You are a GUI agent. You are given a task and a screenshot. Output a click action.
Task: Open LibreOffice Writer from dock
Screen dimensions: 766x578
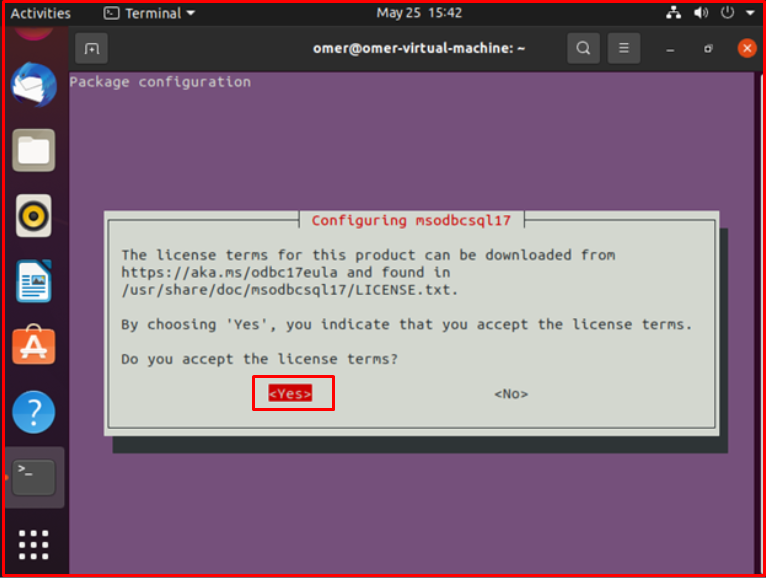[33, 281]
